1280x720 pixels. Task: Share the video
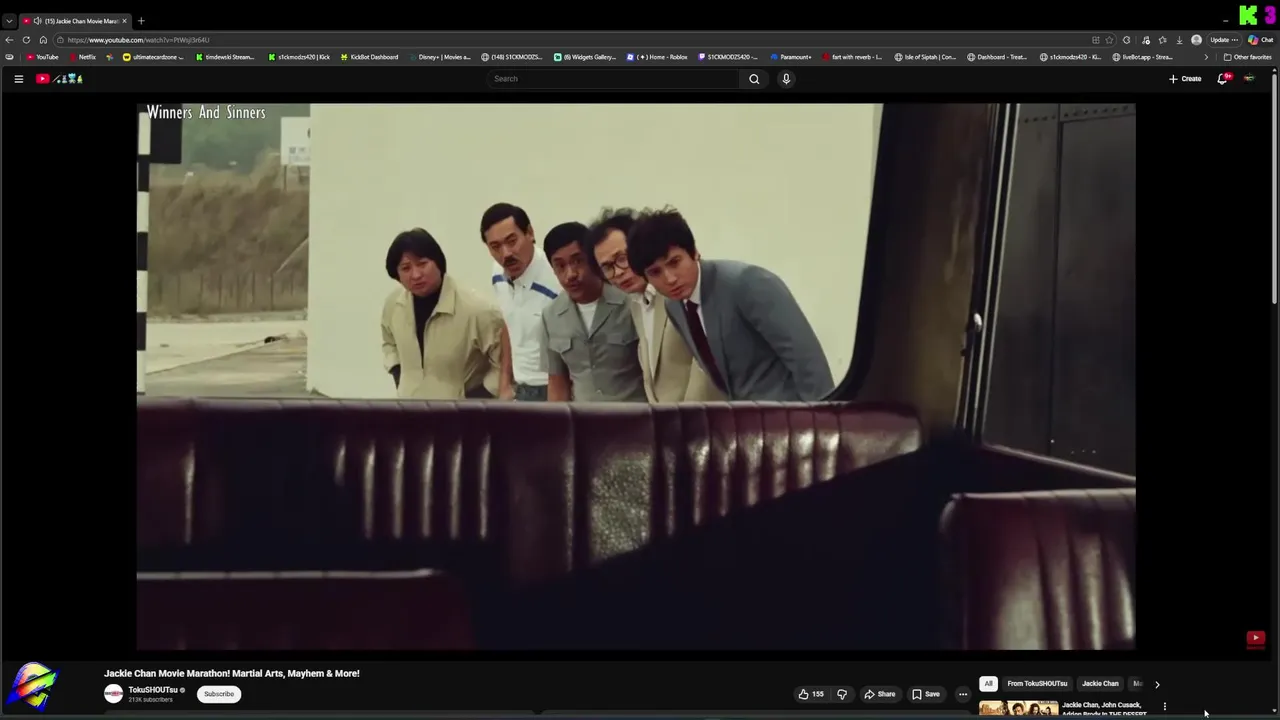click(880, 694)
